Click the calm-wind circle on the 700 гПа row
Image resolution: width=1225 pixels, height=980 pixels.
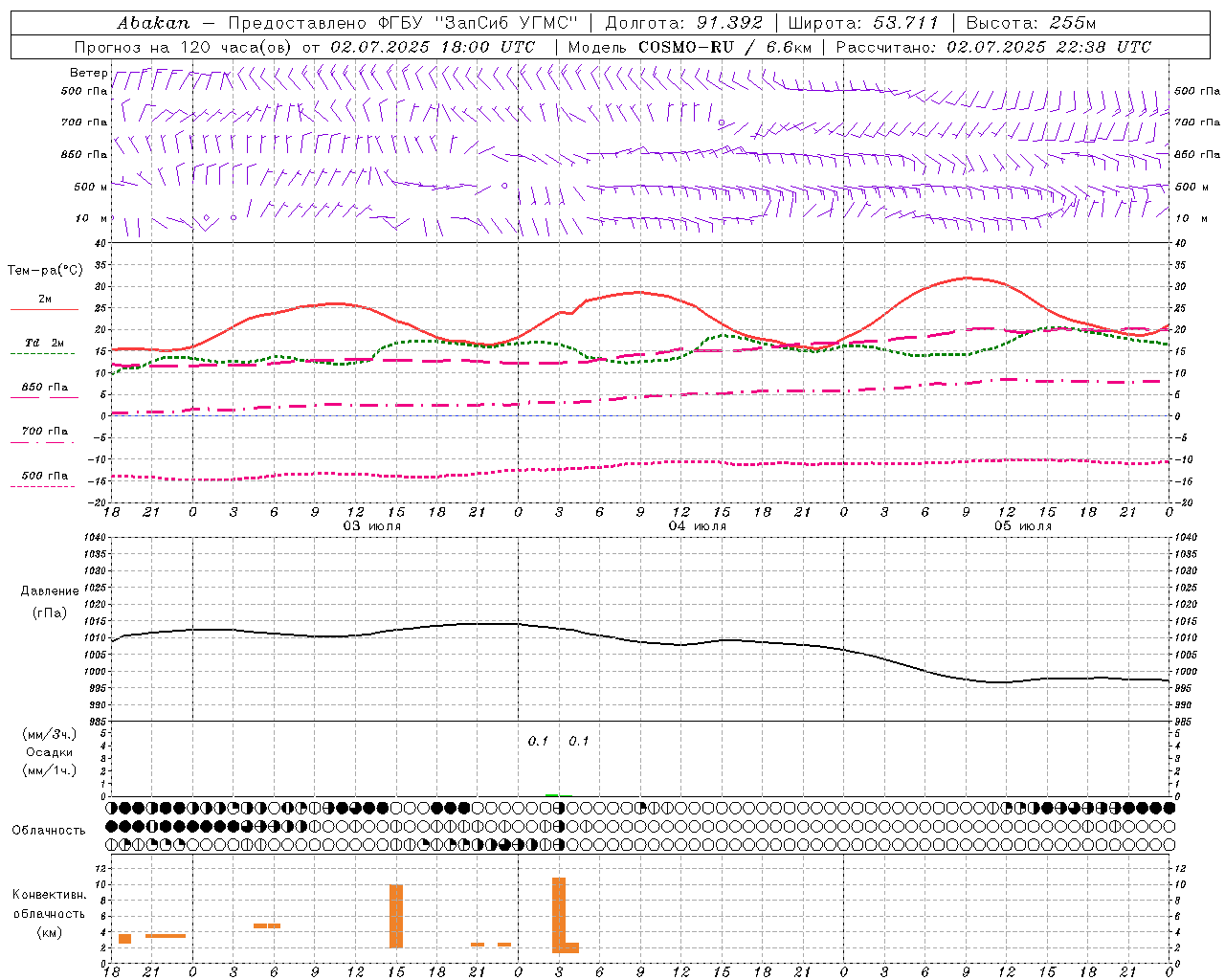click(721, 122)
